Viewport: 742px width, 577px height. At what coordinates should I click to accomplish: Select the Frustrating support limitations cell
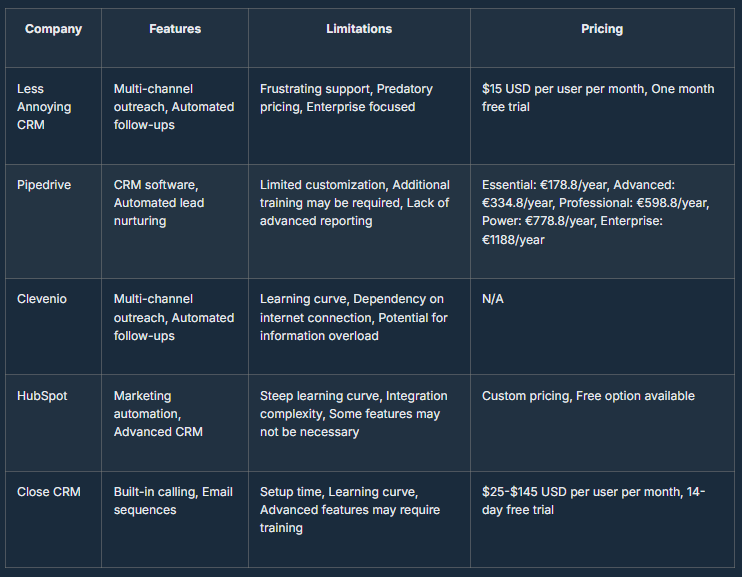[x=346, y=98]
